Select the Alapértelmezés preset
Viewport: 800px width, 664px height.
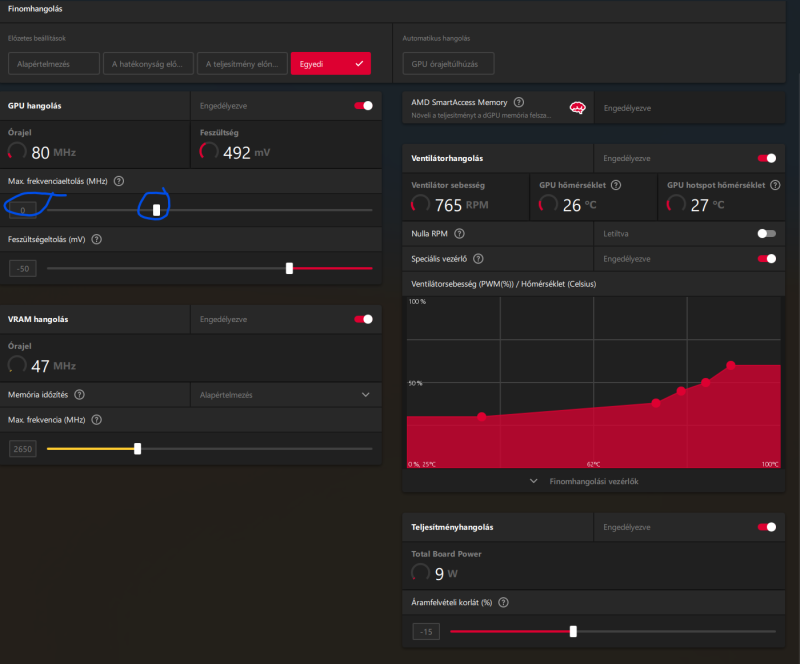tap(54, 64)
